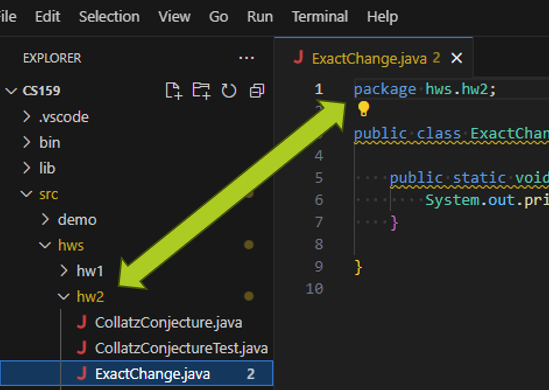Click the magenta closing brace on line 7

394,223
